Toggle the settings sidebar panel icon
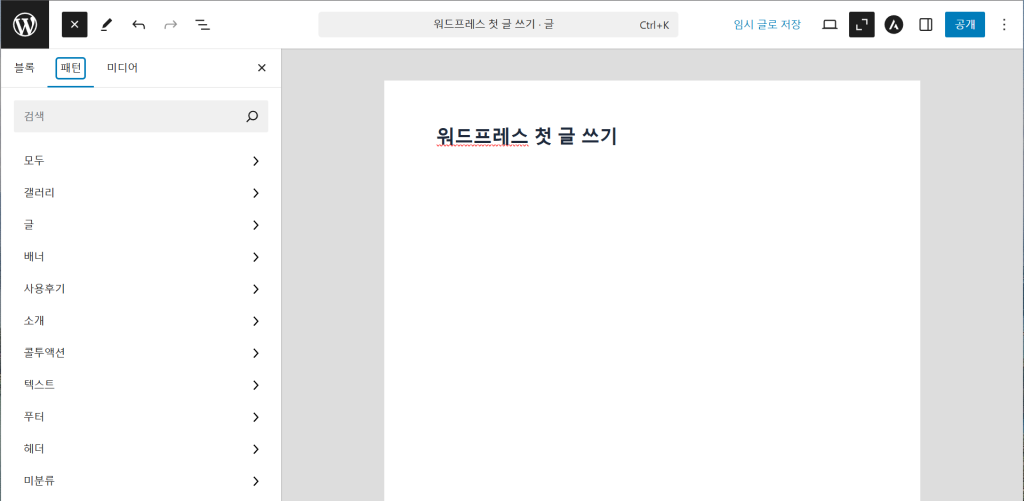 (925, 25)
